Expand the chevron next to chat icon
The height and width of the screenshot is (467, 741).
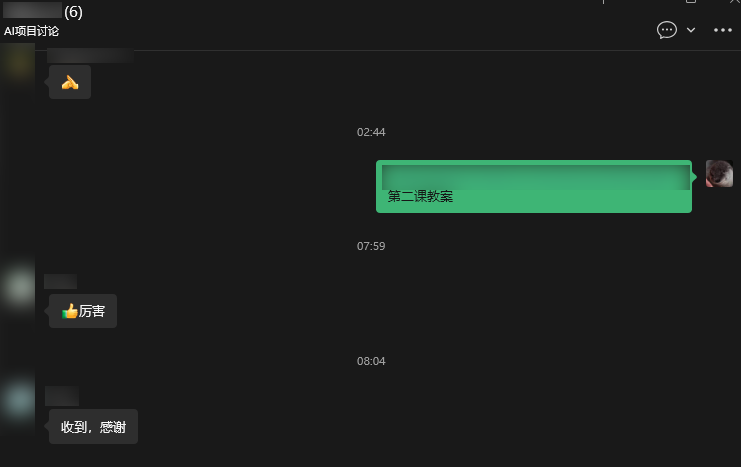690,30
